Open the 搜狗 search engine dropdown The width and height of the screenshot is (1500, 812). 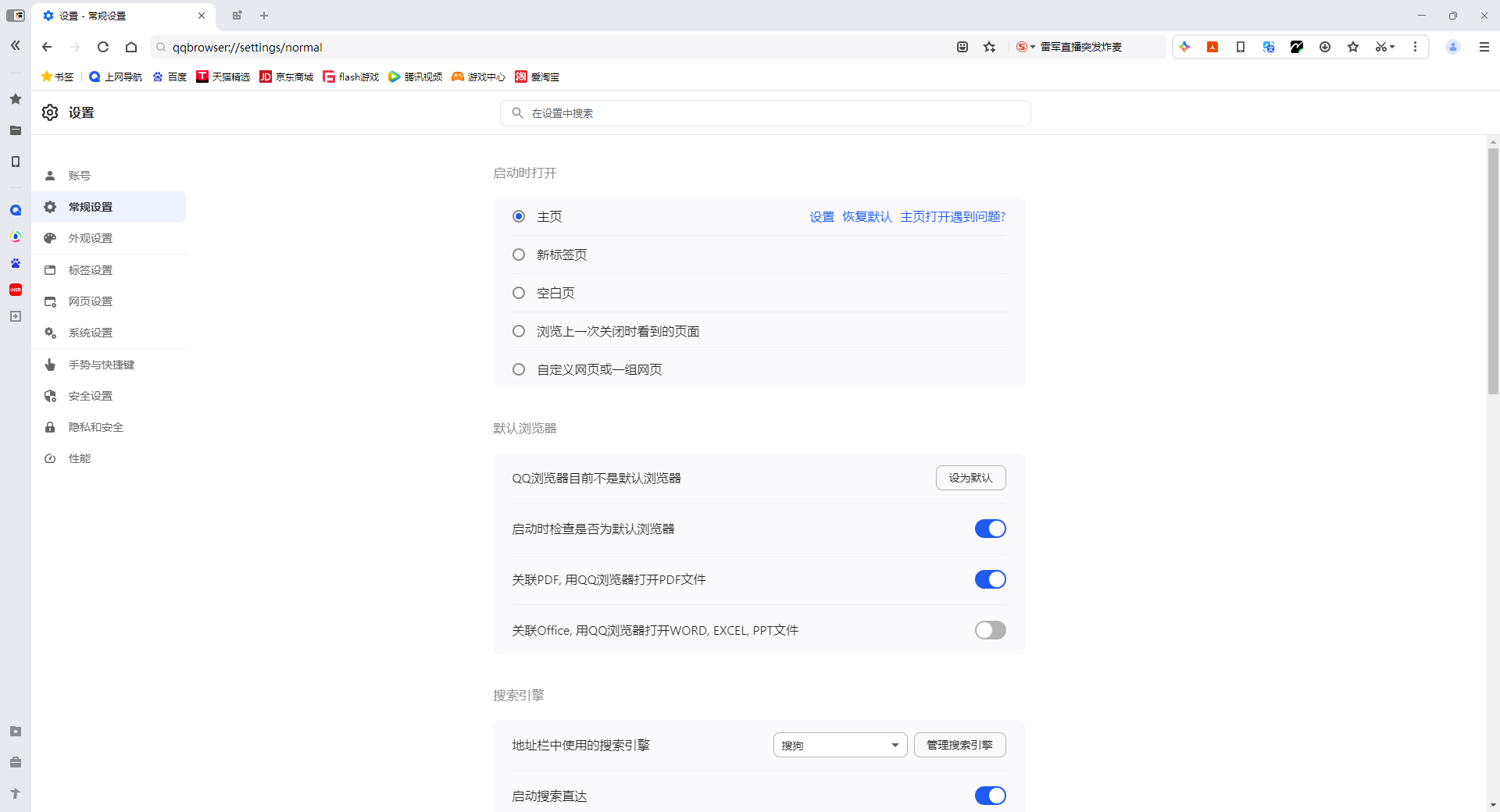click(840, 745)
